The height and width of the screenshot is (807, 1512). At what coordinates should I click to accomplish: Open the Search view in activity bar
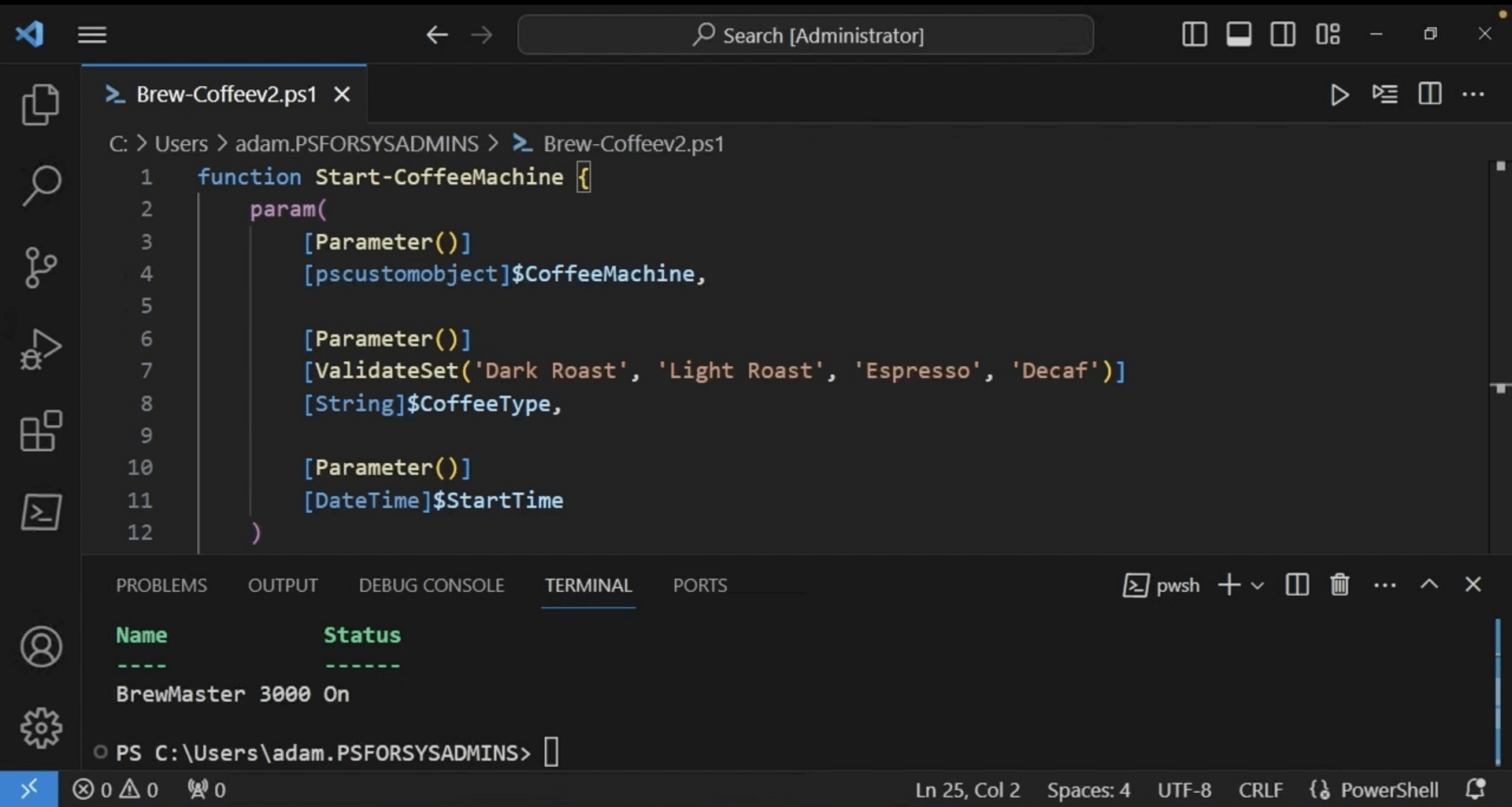pos(40,186)
